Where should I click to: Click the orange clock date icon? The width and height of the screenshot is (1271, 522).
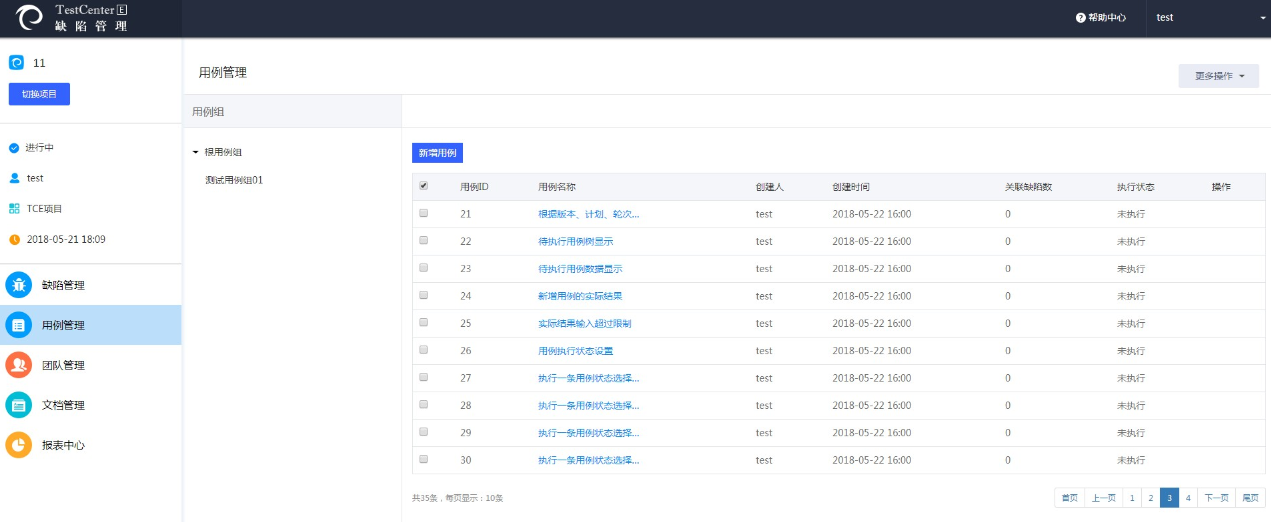pos(14,240)
